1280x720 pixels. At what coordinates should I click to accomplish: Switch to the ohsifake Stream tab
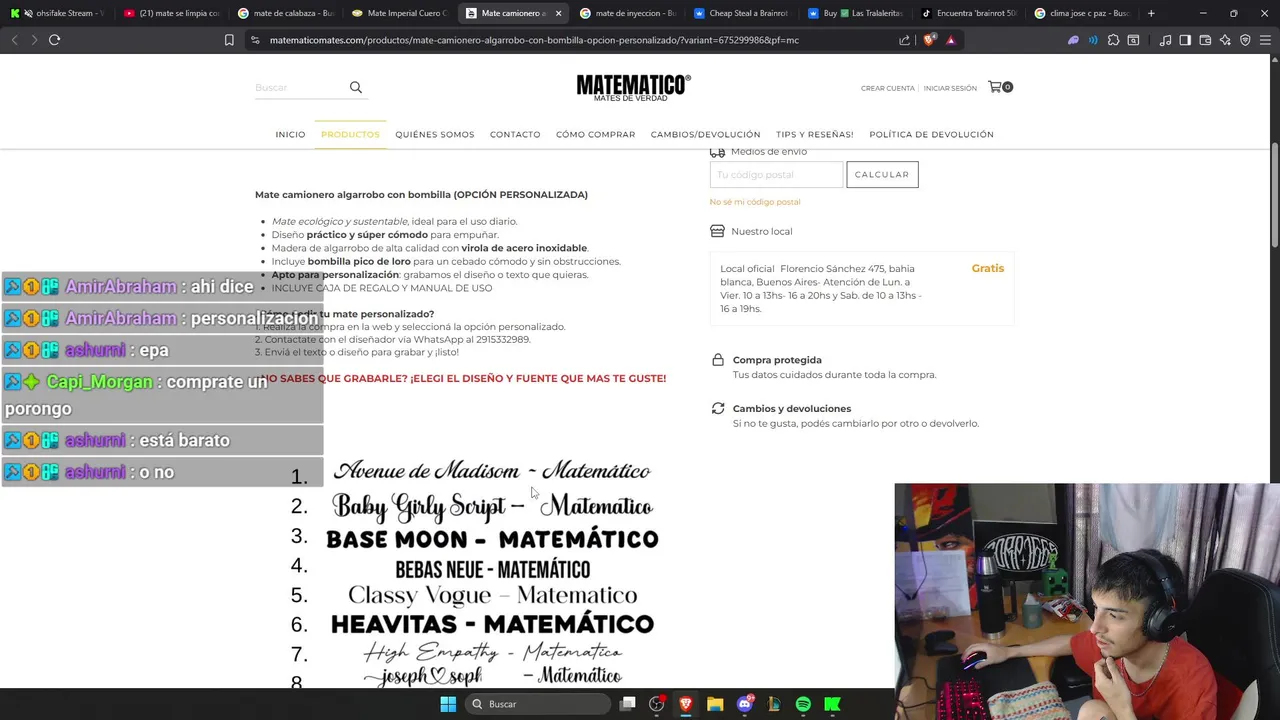[57, 13]
